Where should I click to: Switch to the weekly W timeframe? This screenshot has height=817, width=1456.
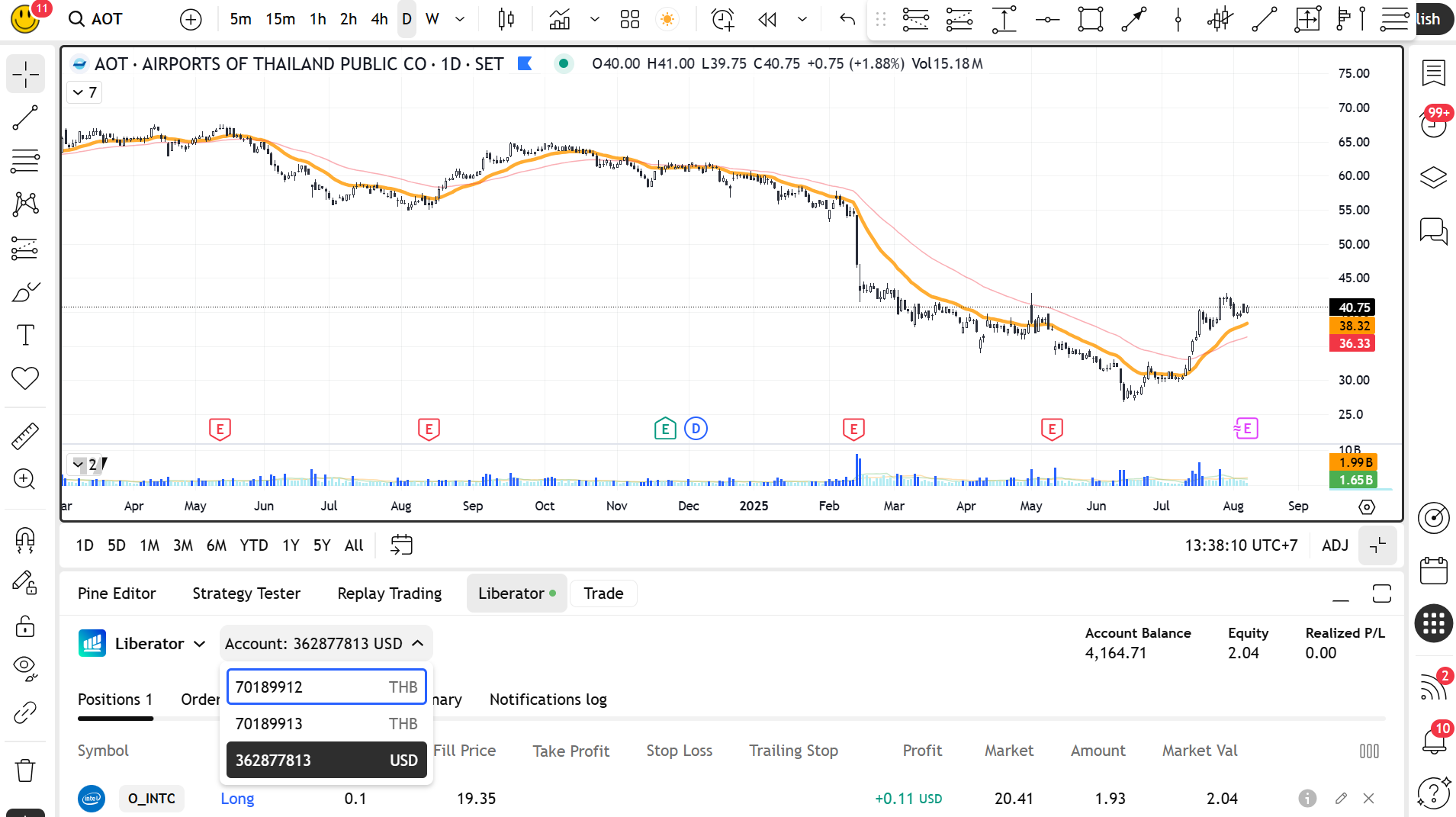click(432, 19)
